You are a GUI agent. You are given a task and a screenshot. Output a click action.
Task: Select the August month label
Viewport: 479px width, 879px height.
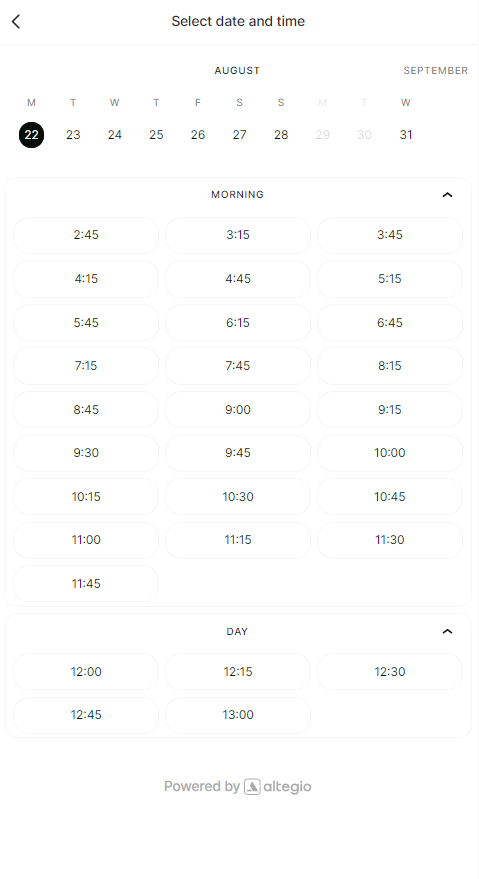pyautogui.click(x=237, y=71)
